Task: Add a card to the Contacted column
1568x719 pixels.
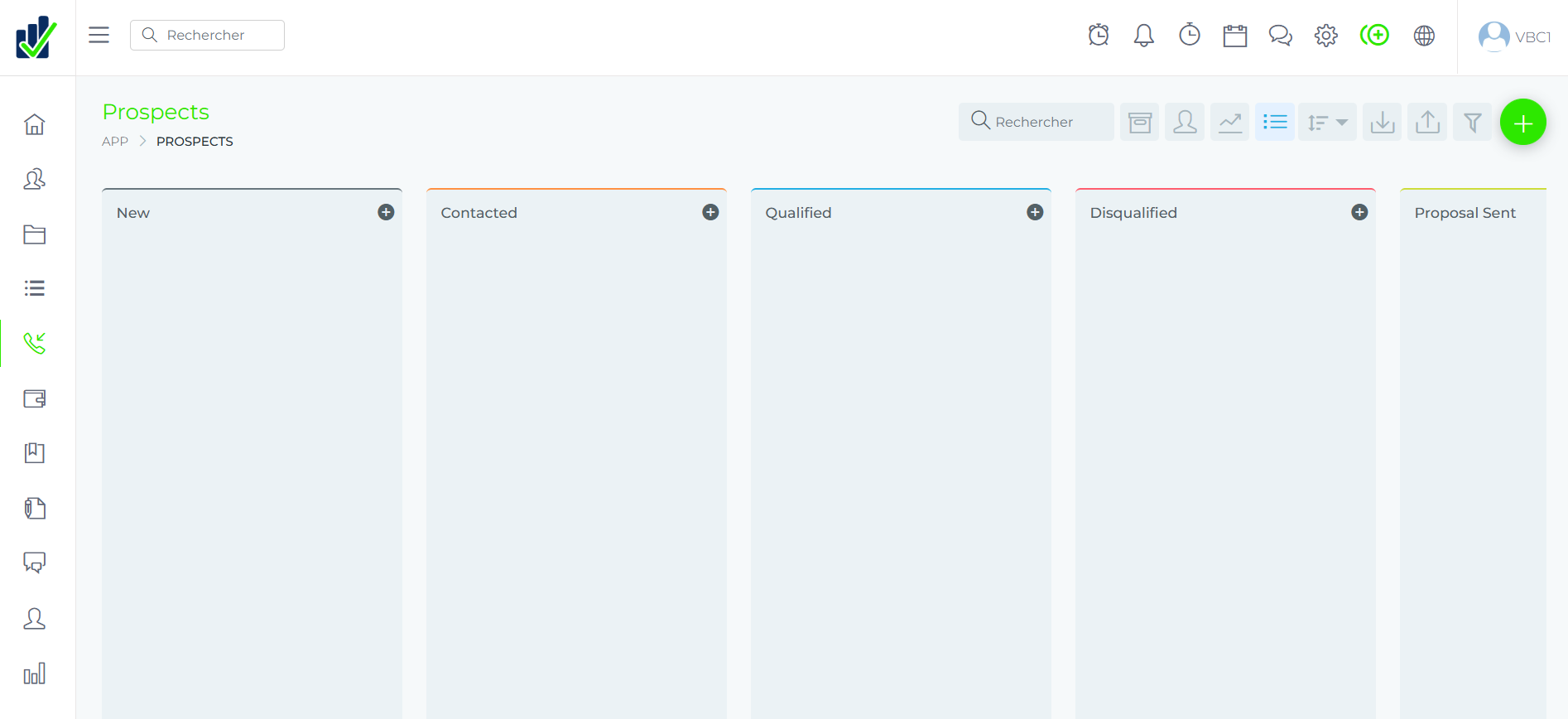Action: (710, 212)
